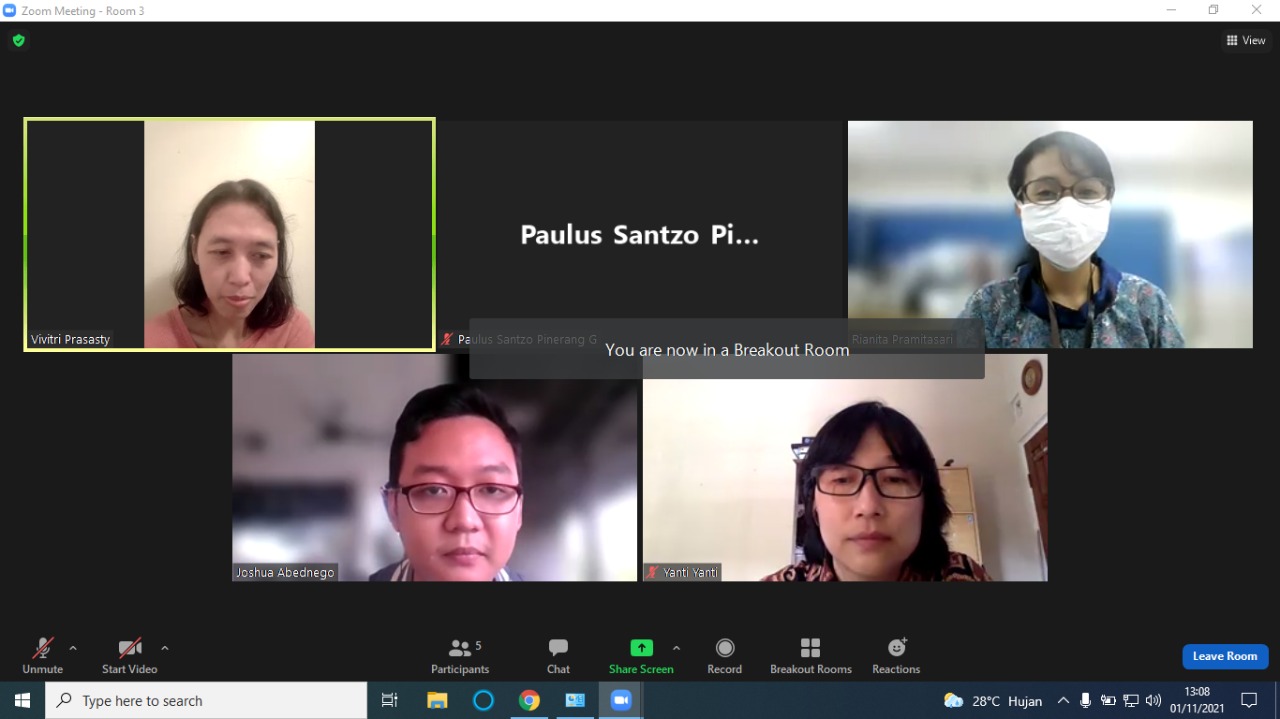Image resolution: width=1280 pixels, height=719 pixels.
Task: Open the Chat panel
Action: point(558,656)
